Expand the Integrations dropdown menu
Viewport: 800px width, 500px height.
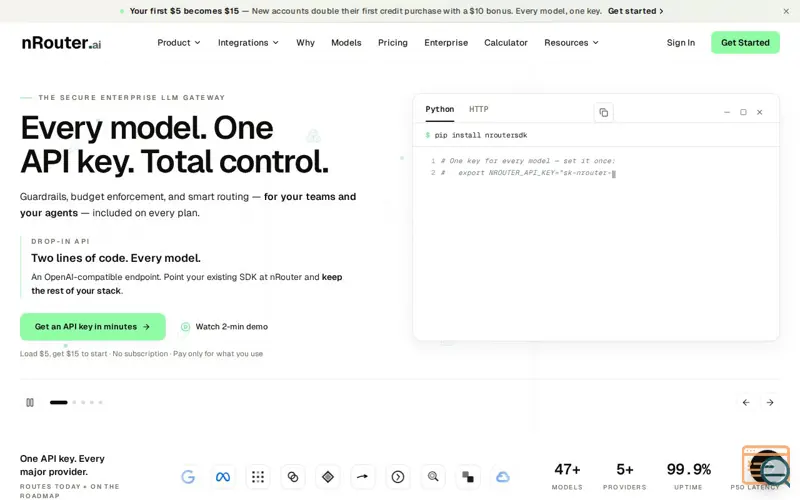point(248,43)
